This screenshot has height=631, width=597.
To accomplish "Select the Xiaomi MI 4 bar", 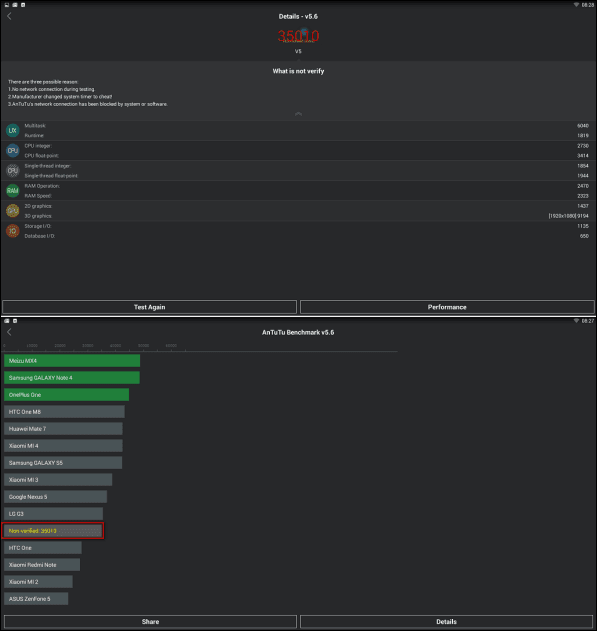I will pos(63,446).
